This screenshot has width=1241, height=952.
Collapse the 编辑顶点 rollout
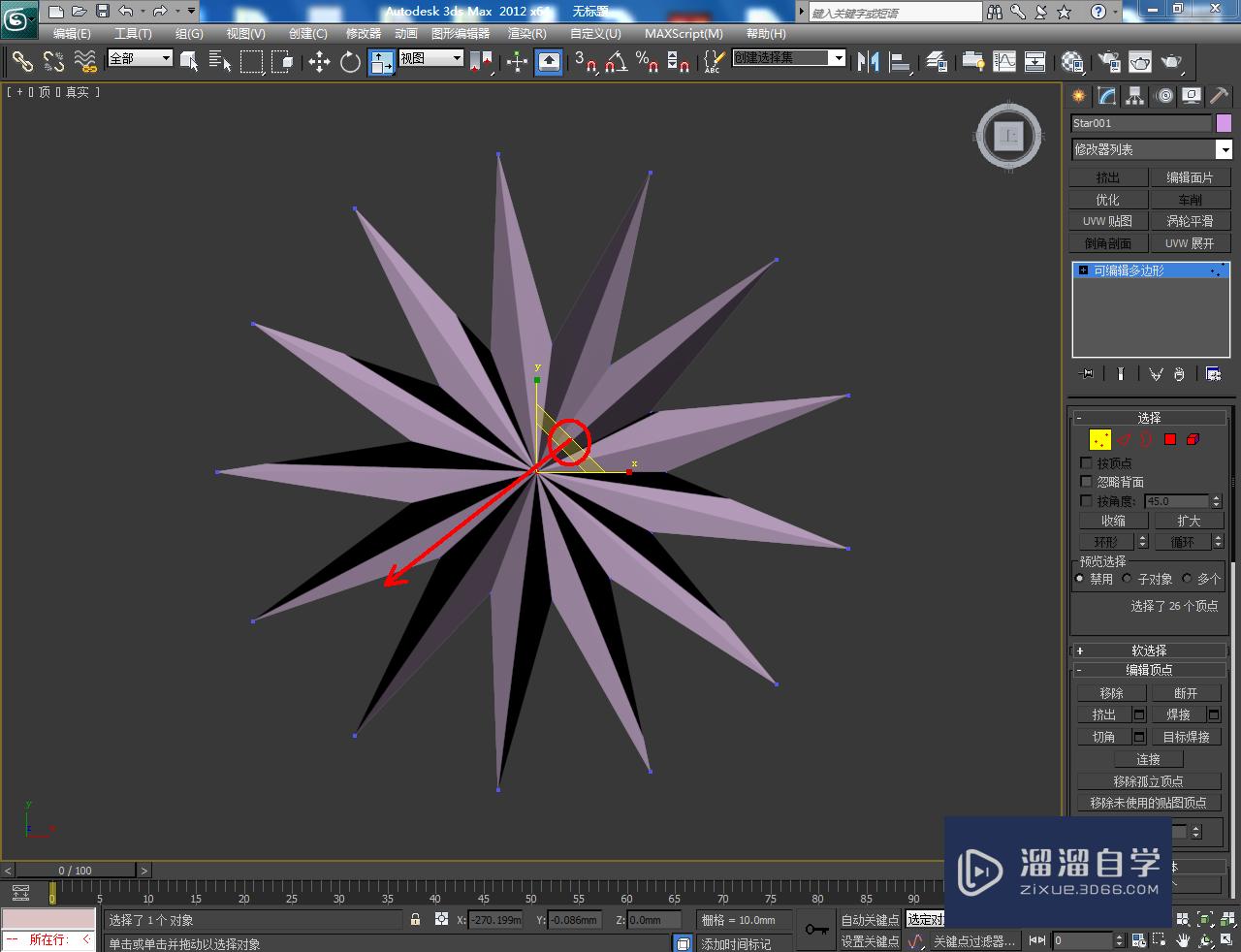click(x=1149, y=670)
